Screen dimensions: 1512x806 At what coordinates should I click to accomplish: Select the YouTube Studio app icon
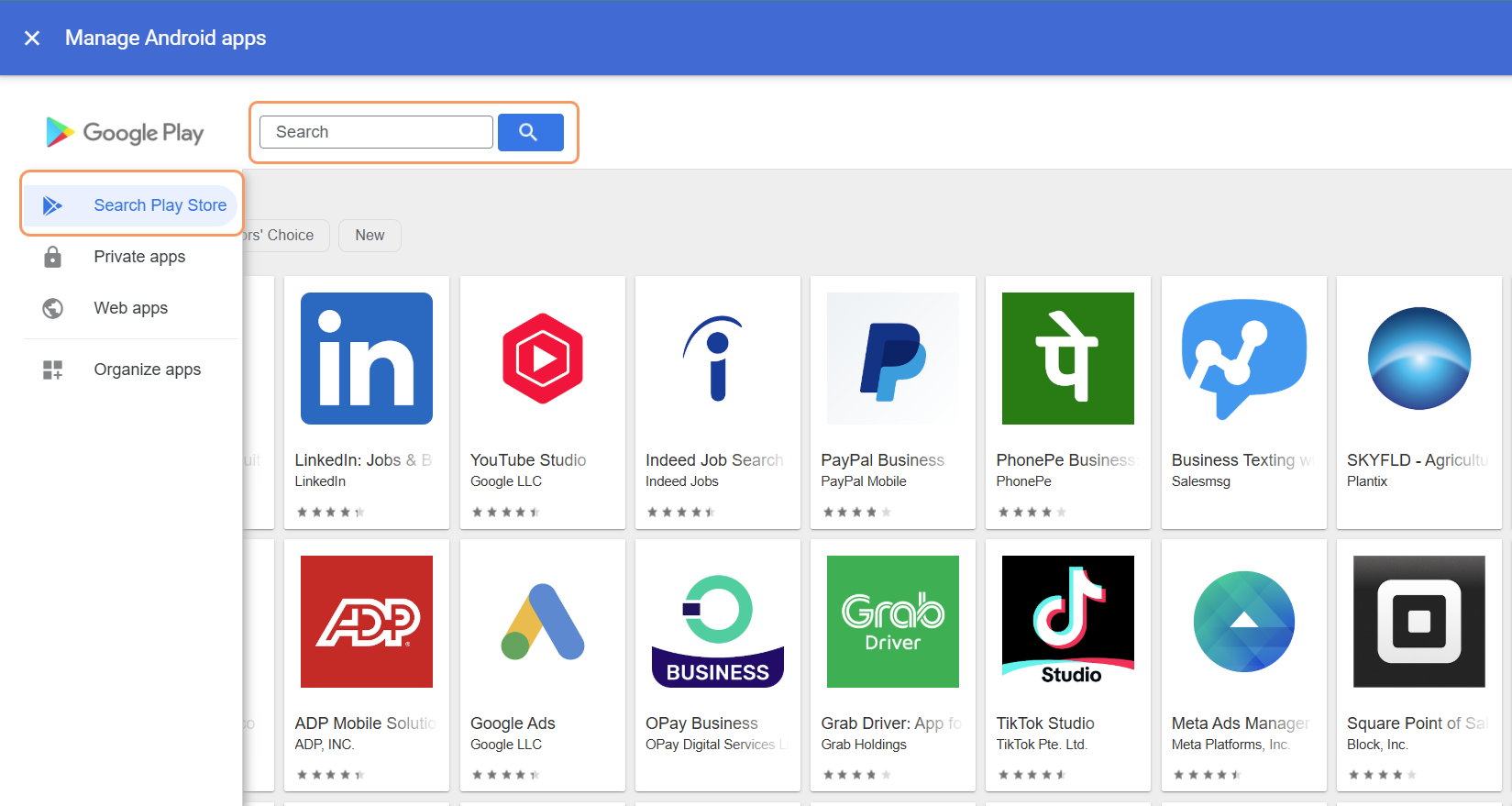pyautogui.click(x=542, y=359)
